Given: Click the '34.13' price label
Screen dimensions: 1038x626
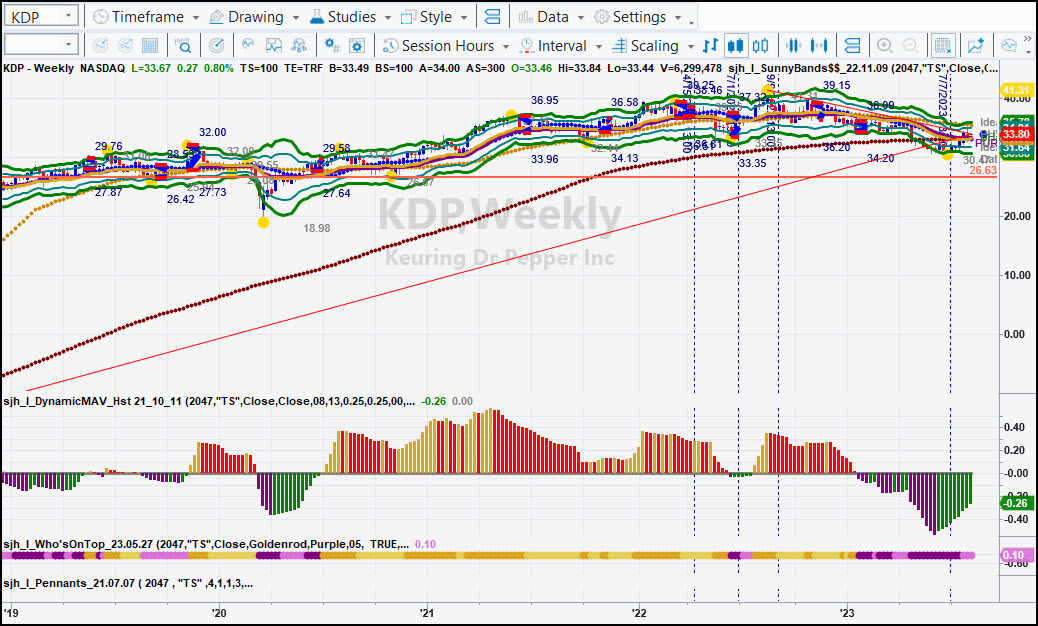Looking at the screenshot, I should coord(624,158).
